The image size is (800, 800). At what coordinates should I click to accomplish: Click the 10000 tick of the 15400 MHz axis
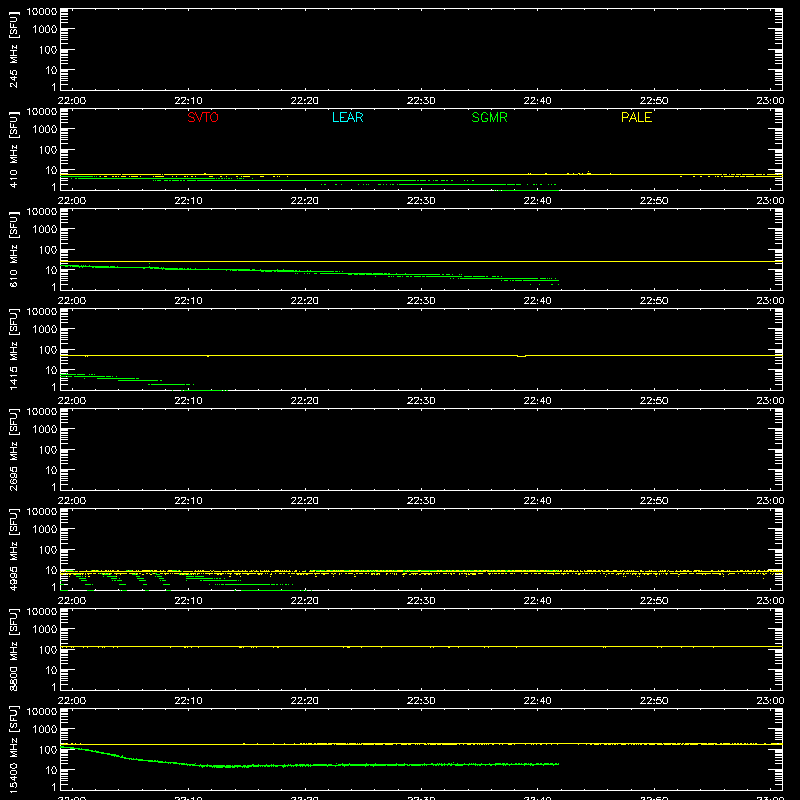click(x=42, y=712)
